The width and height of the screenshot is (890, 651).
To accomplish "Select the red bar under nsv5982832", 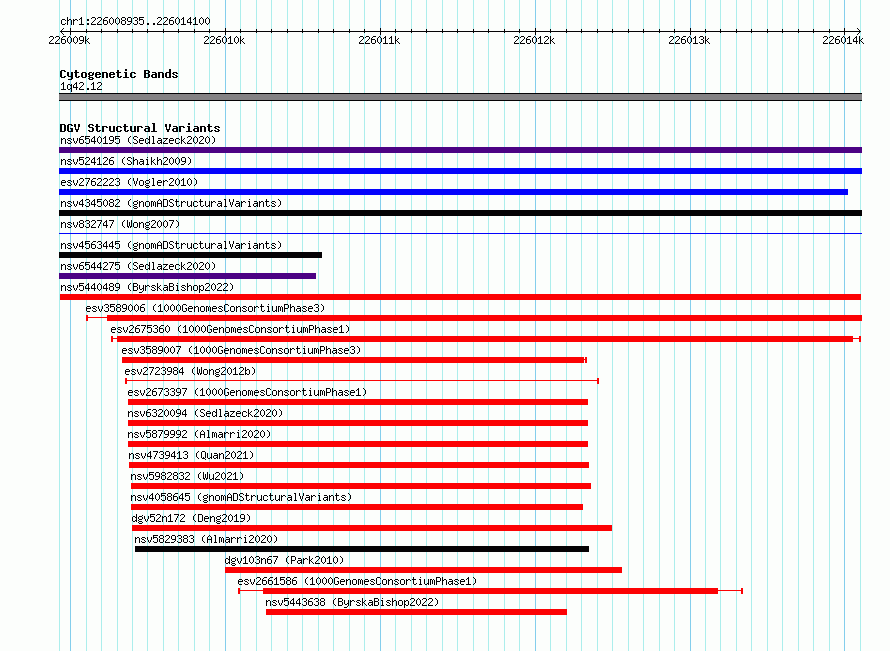I will [x=361, y=486].
